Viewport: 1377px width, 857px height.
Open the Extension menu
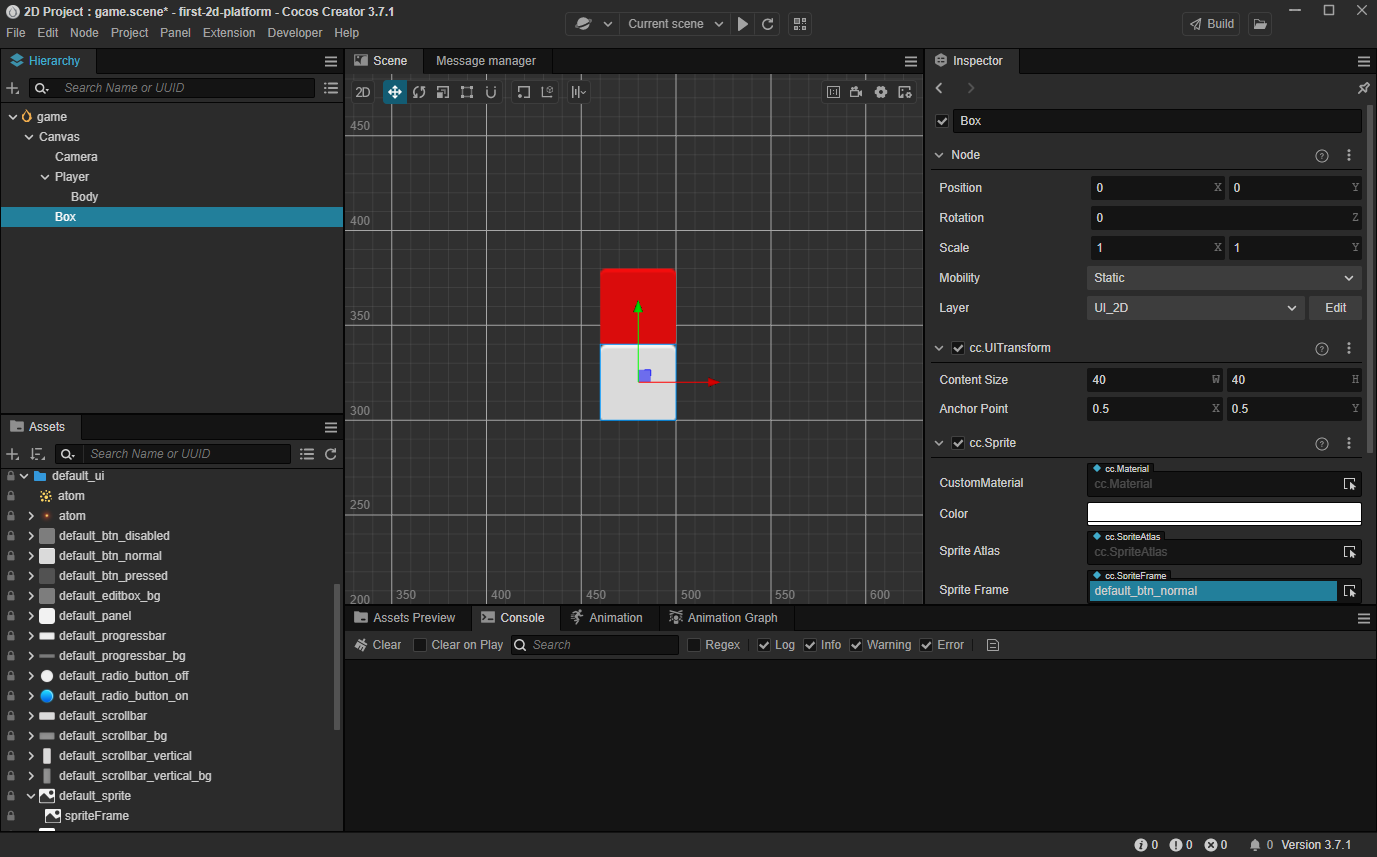(229, 33)
